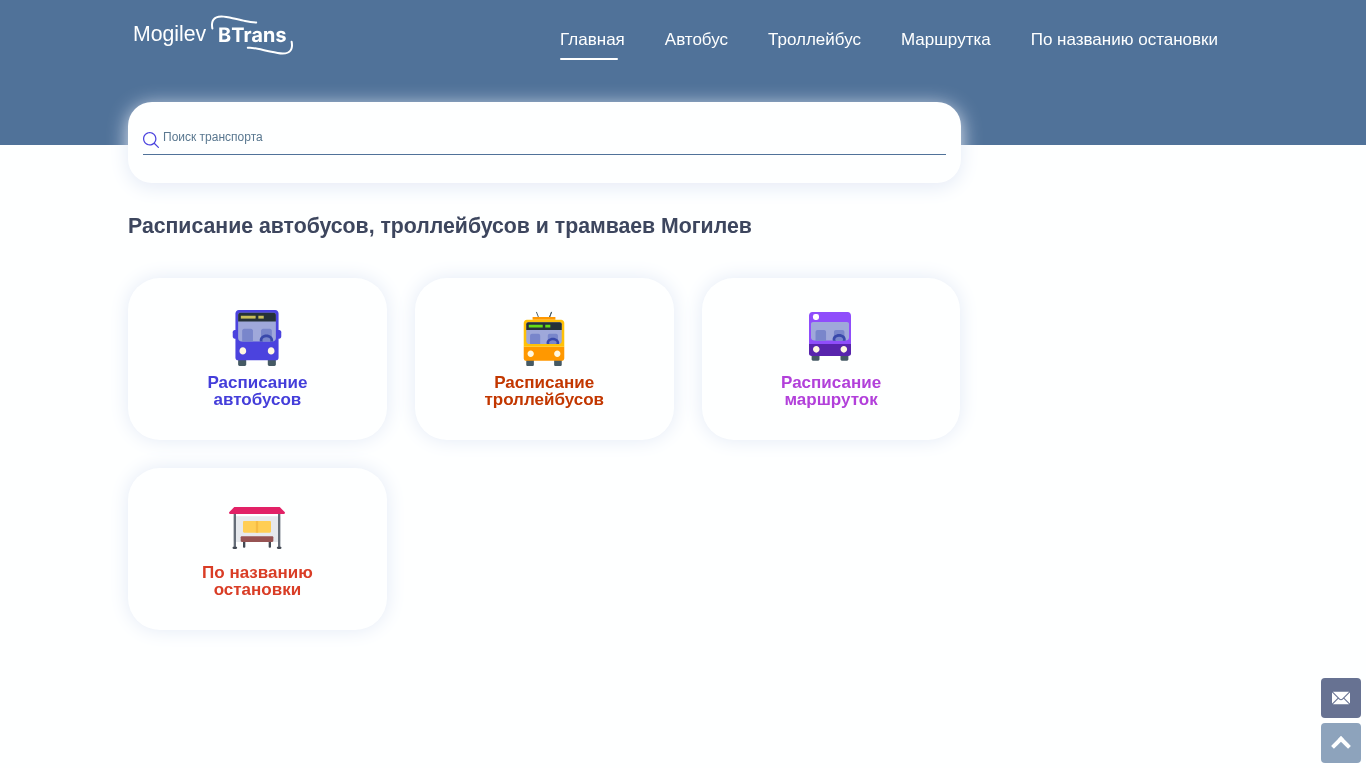
Task: Focus the Поиск транспорта search field
Action: point(550,138)
